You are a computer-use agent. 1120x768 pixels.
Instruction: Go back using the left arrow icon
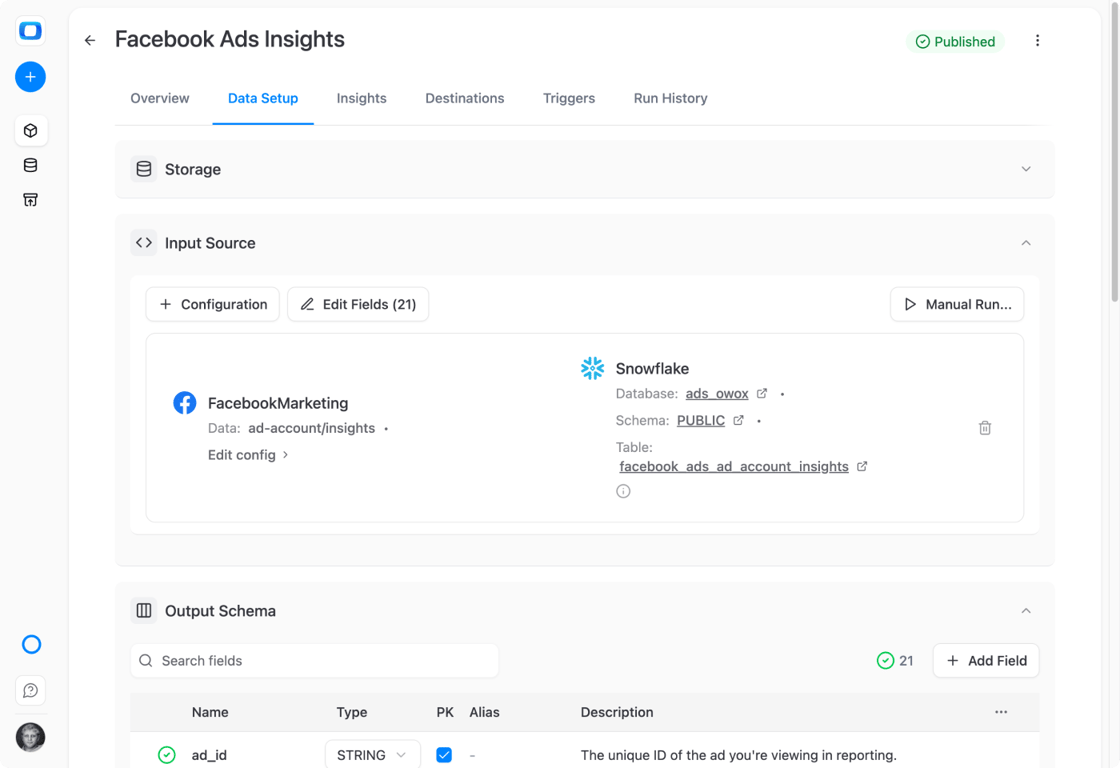pyautogui.click(x=90, y=40)
